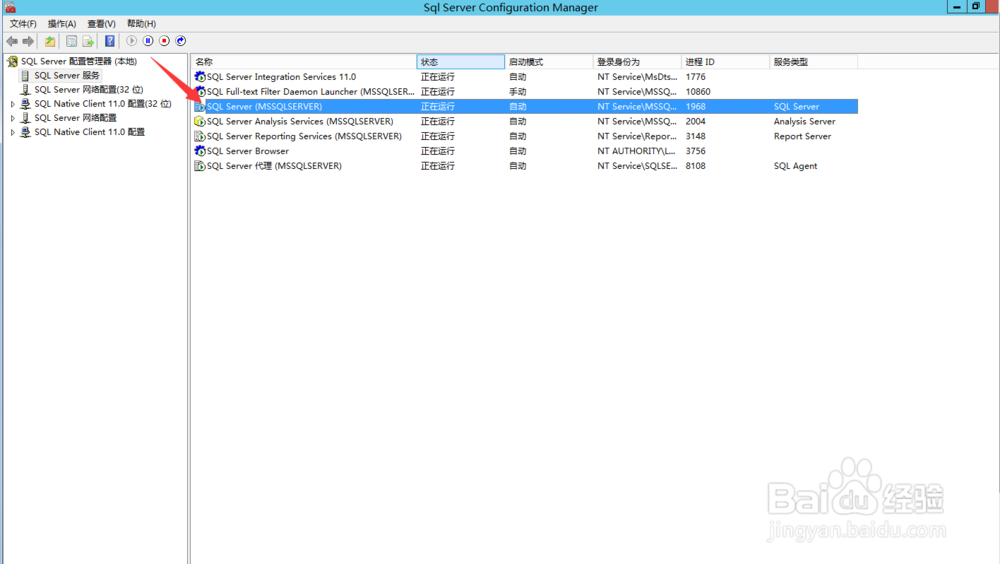Click the SQL Agent service type cell

click(x=795, y=166)
